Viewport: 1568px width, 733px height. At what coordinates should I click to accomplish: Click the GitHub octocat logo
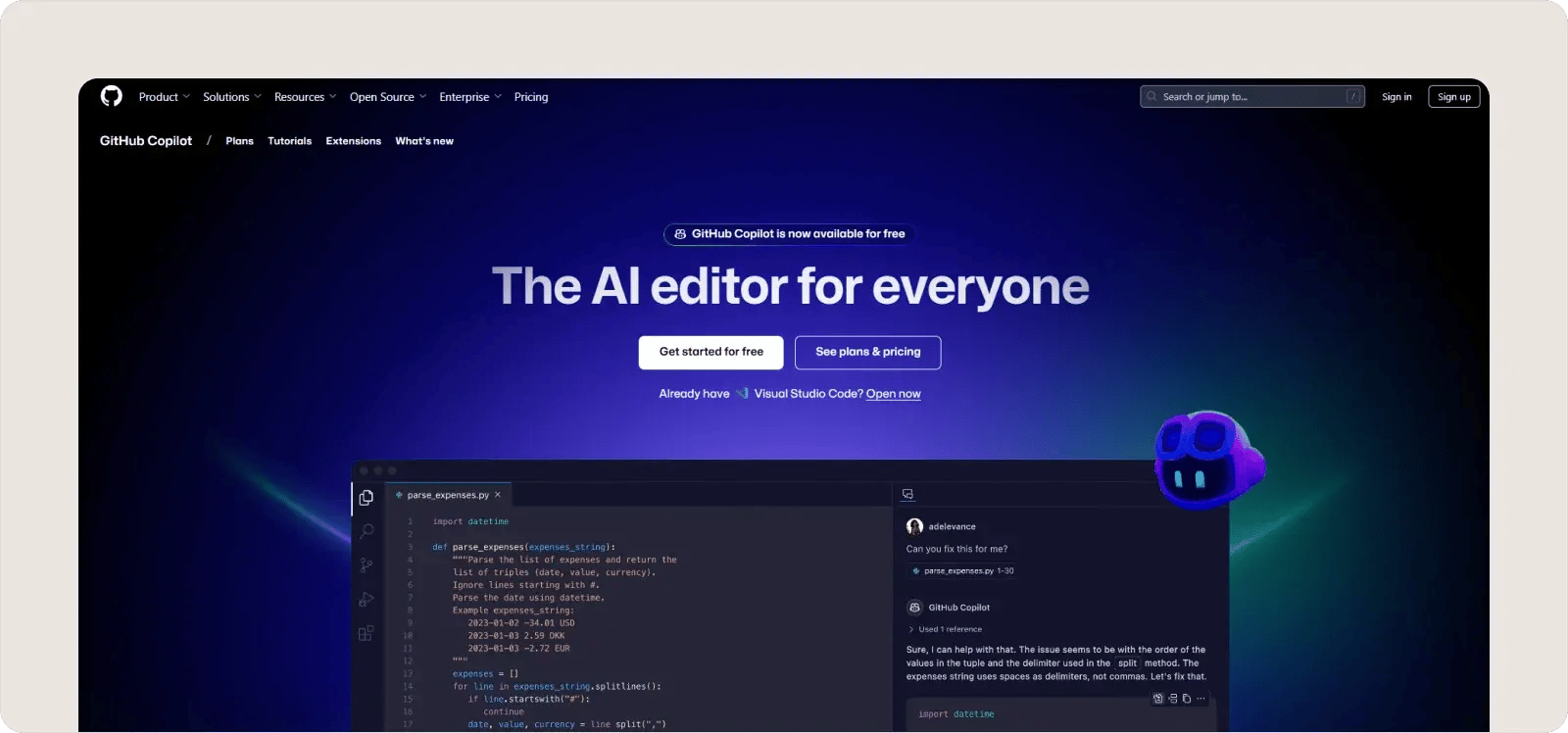(x=112, y=96)
